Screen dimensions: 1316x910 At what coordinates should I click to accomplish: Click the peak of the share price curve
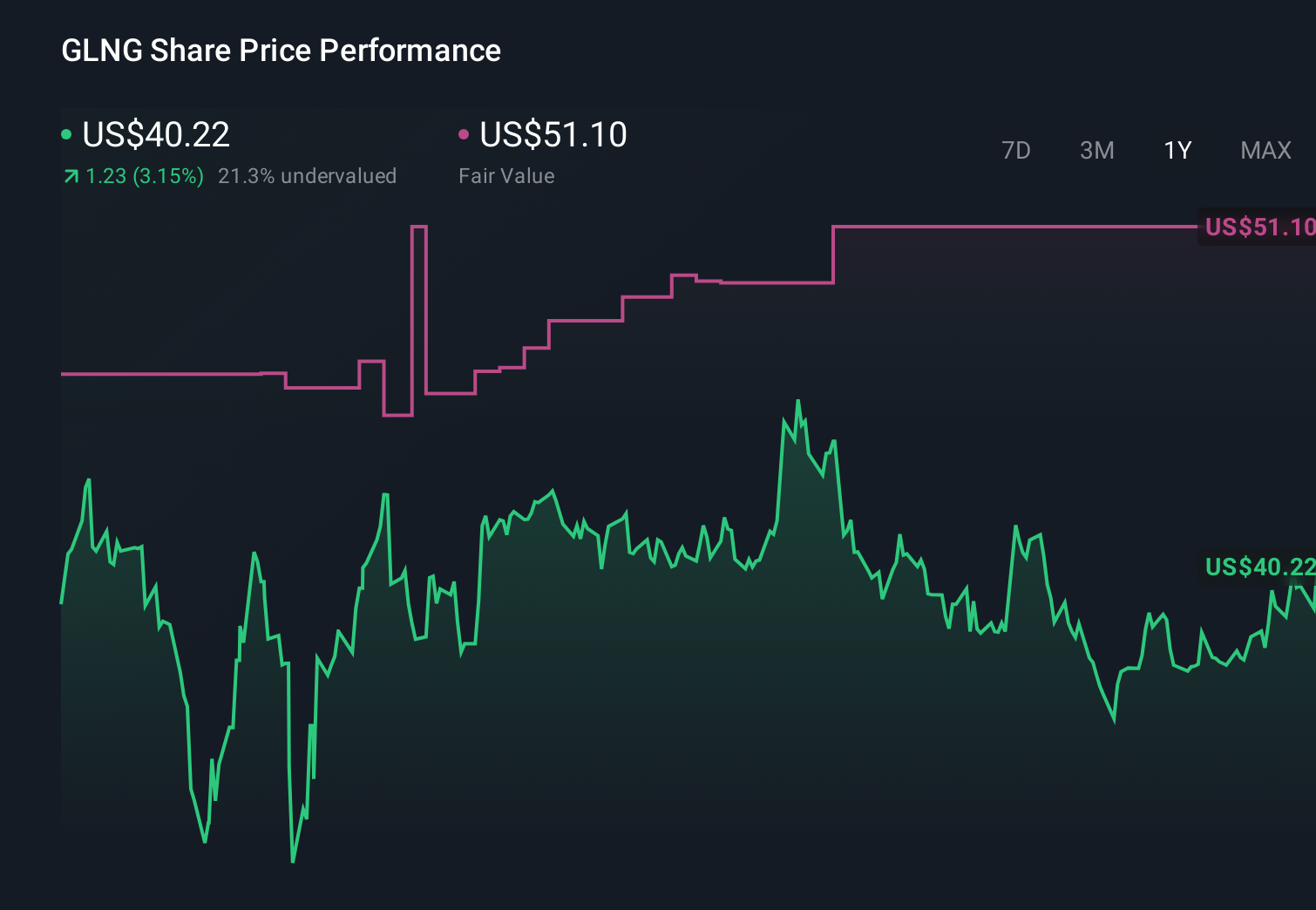click(x=798, y=399)
